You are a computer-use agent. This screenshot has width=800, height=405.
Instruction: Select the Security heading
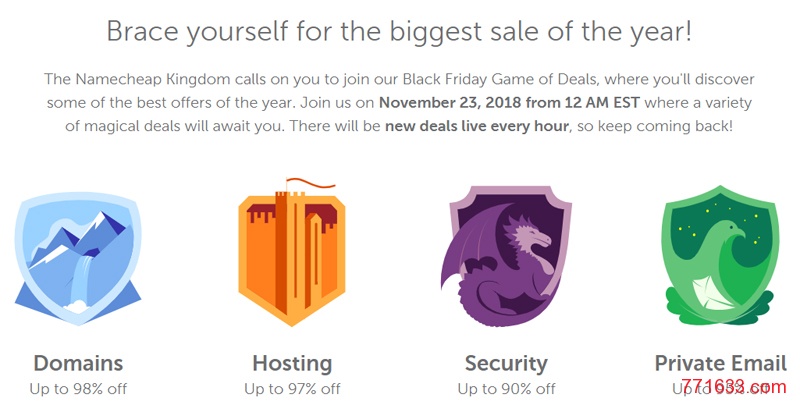click(x=506, y=364)
